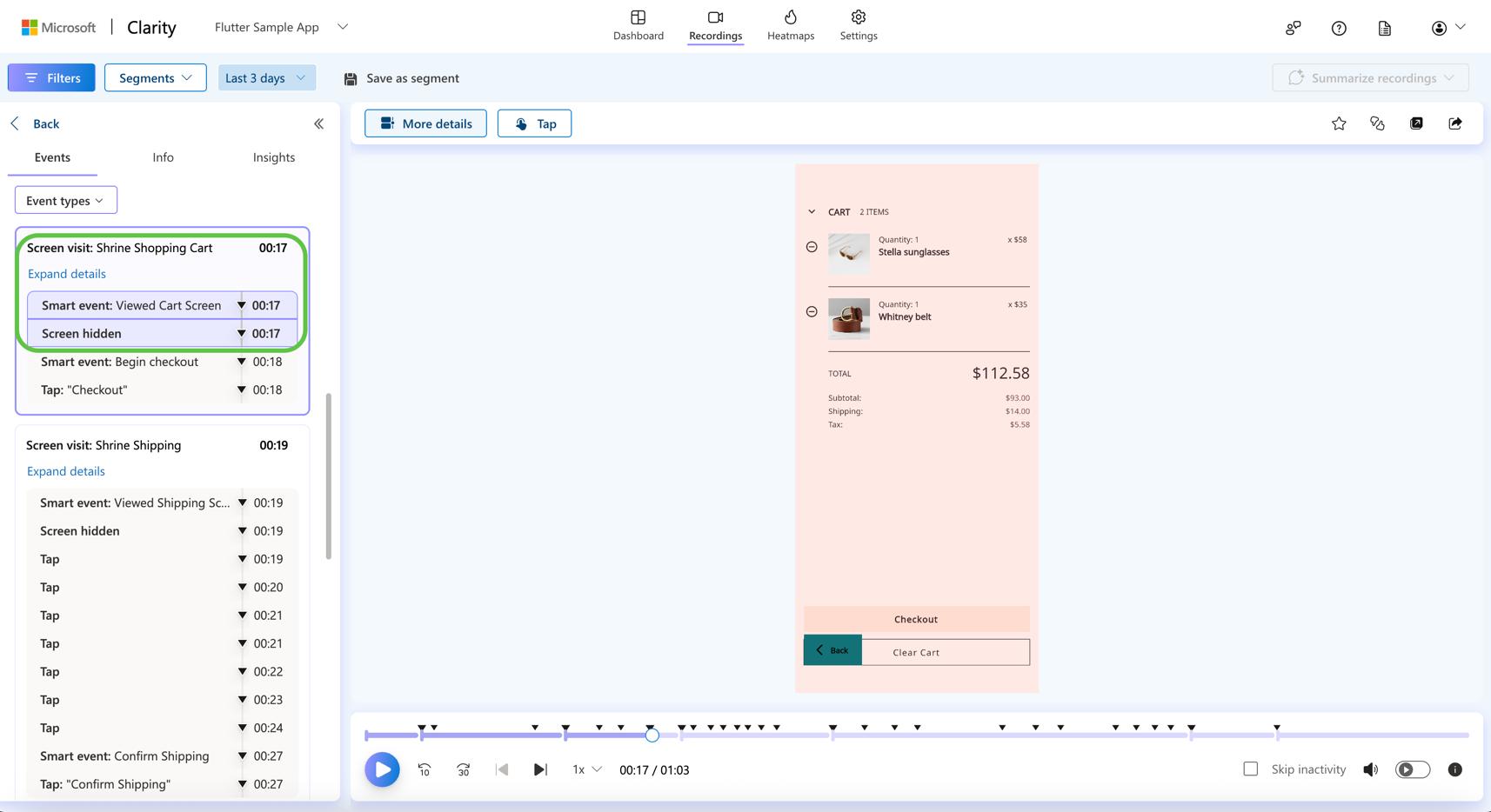Go to the previous recording

click(502, 769)
